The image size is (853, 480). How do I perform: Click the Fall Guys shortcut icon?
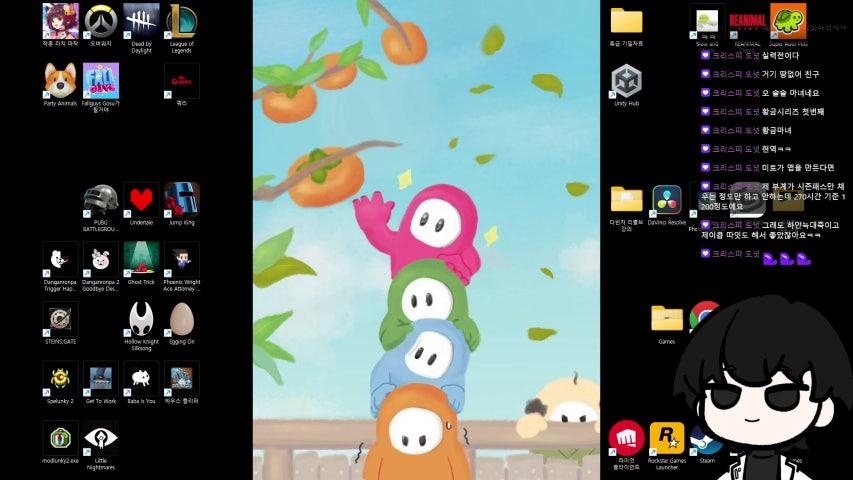point(100,80)
